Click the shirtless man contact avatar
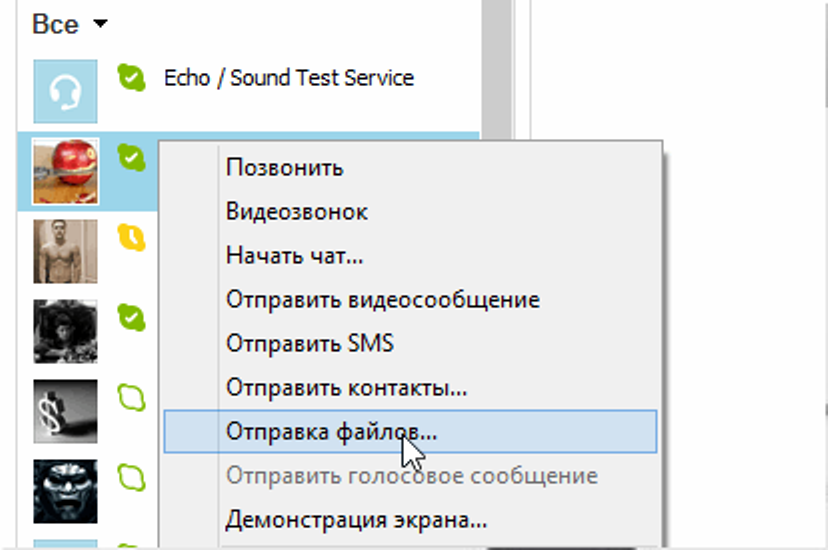Image resolution: width=828 pixels, height=550 pixels. point(66,251)
